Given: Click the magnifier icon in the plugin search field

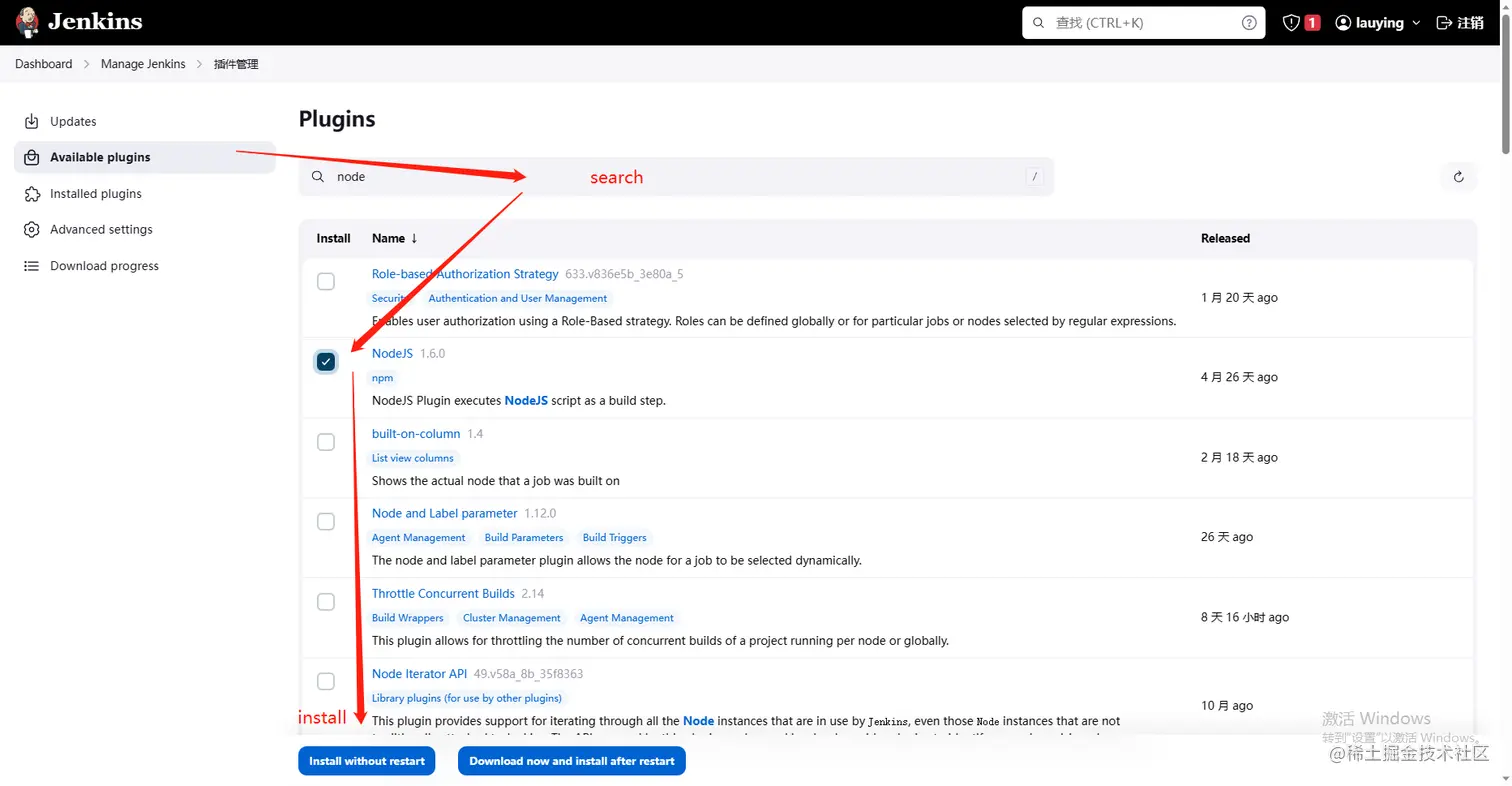Looking at the screenshot, I should tap(318, 176).
